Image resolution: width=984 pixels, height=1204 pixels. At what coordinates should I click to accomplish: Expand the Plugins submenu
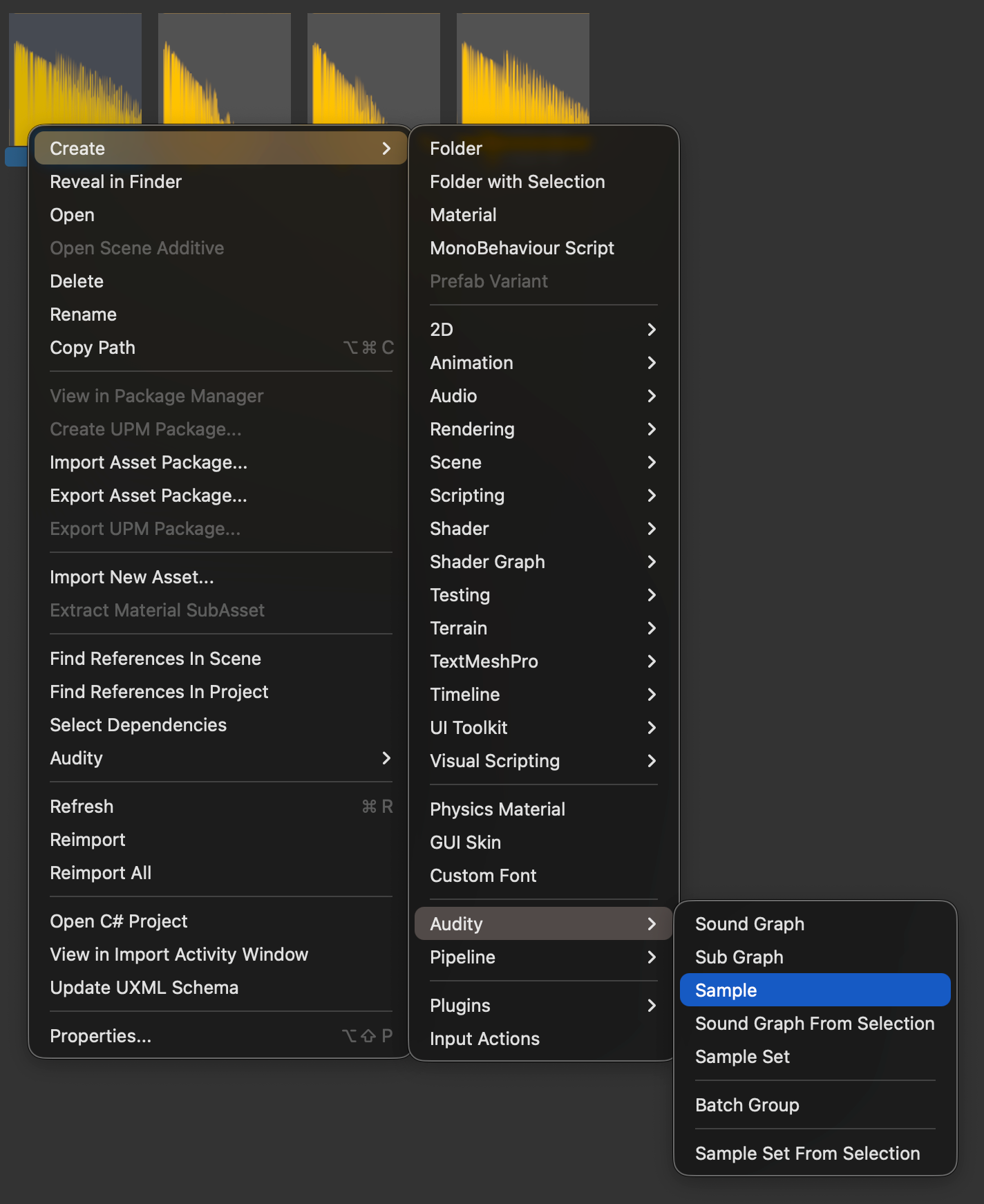coord(543,1005)
